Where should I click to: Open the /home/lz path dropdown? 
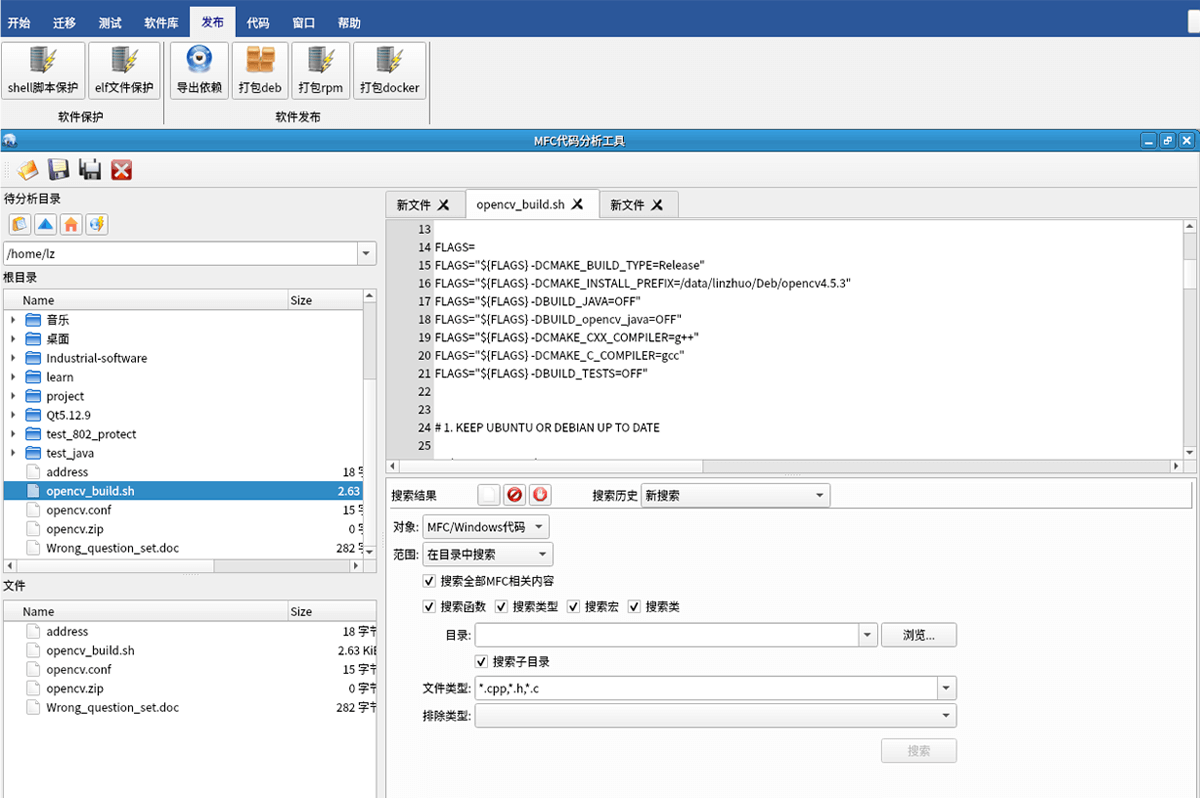(x=366, y=254)
